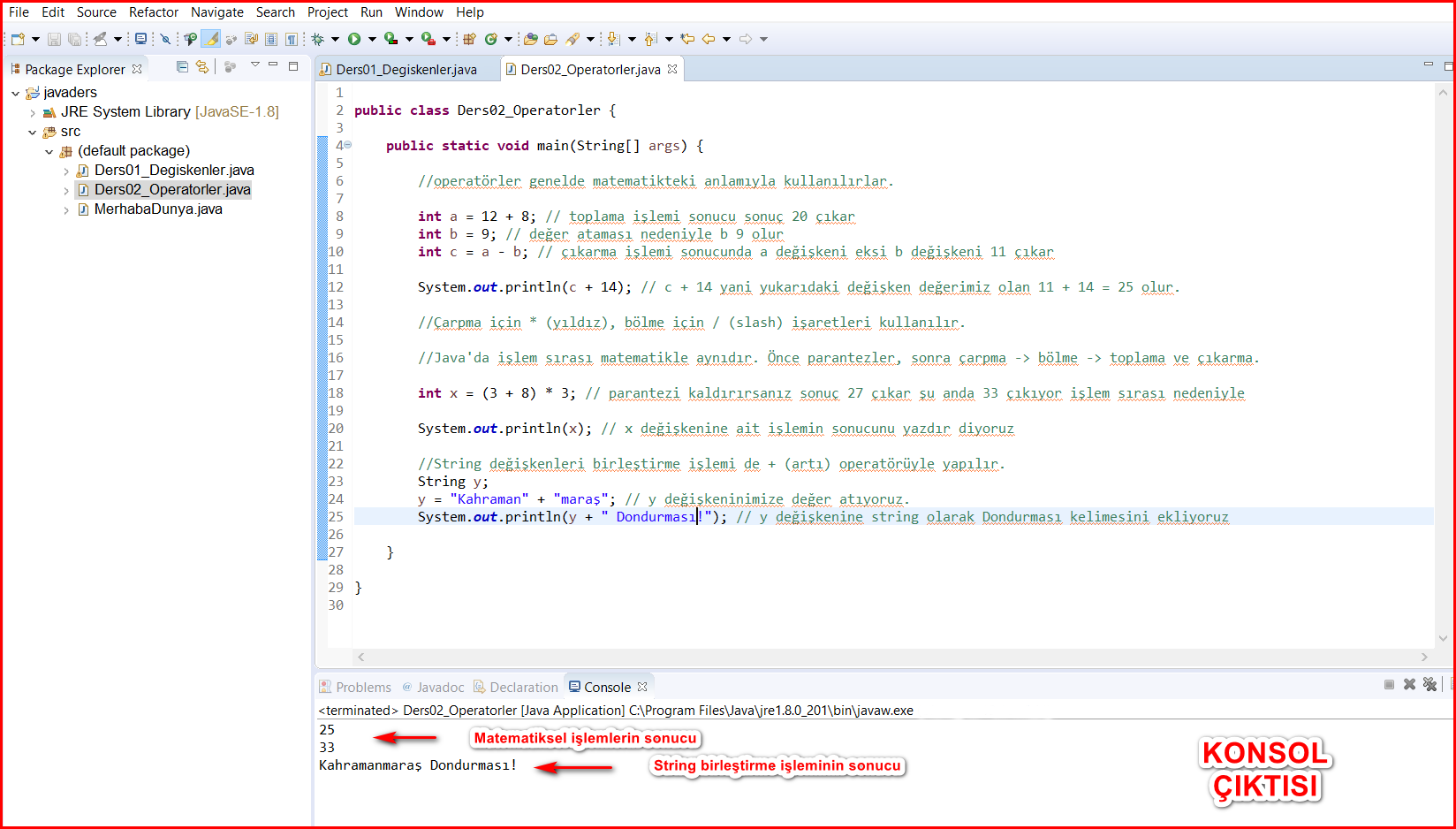The image size is (1456, 829).
Task: Click the Run External Tools icon
Action: (428, 39)
